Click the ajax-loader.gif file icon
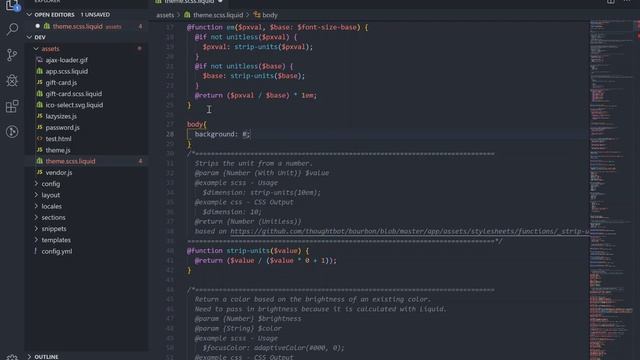Viewport: 640px width, 360px height. (40, 60)
